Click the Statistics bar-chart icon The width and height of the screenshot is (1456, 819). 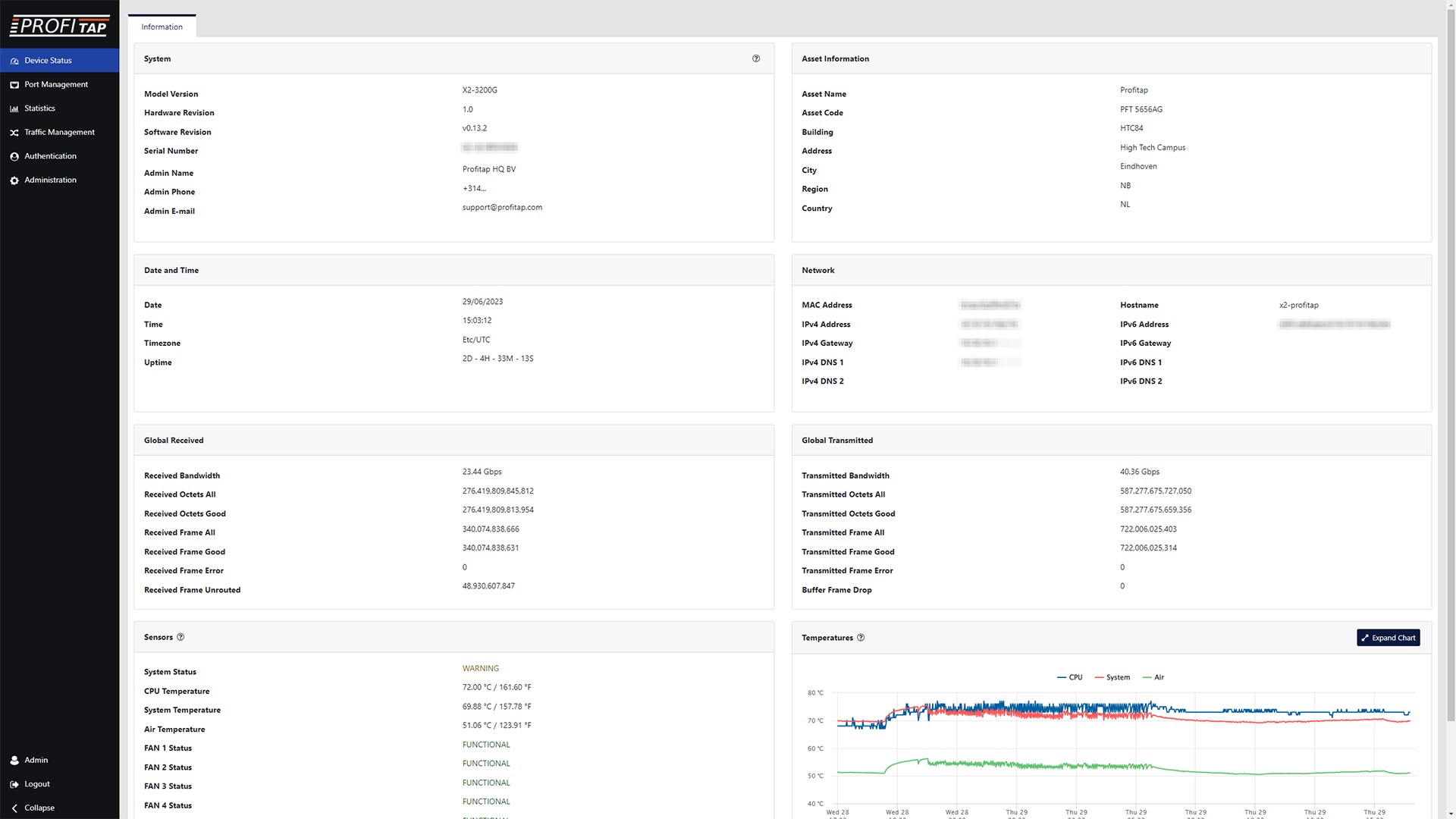point(14,108)
